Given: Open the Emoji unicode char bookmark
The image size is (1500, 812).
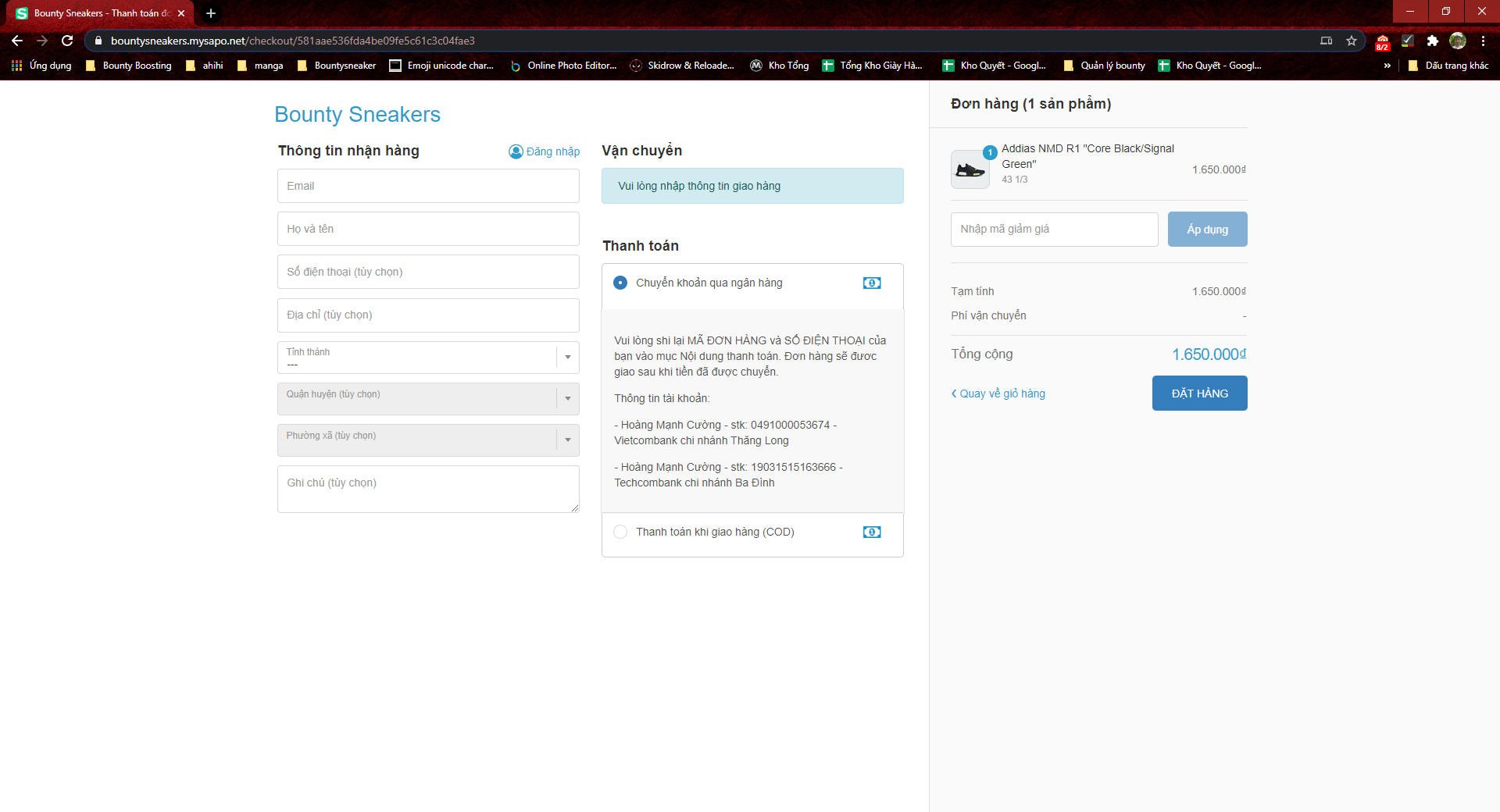Looking at the screenshot, I should pos(441,66).
